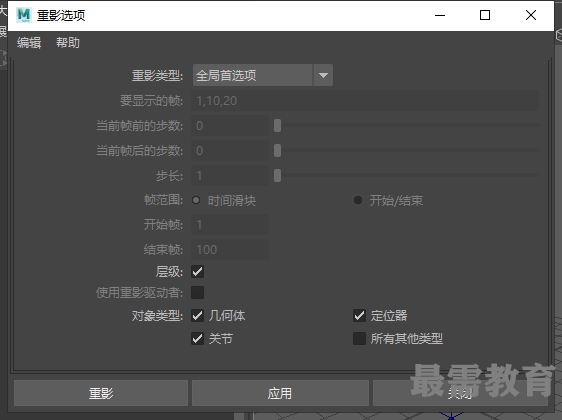Click the 步长 value field
Viewport: 562px width, 420px height.
tap(230, 176)
